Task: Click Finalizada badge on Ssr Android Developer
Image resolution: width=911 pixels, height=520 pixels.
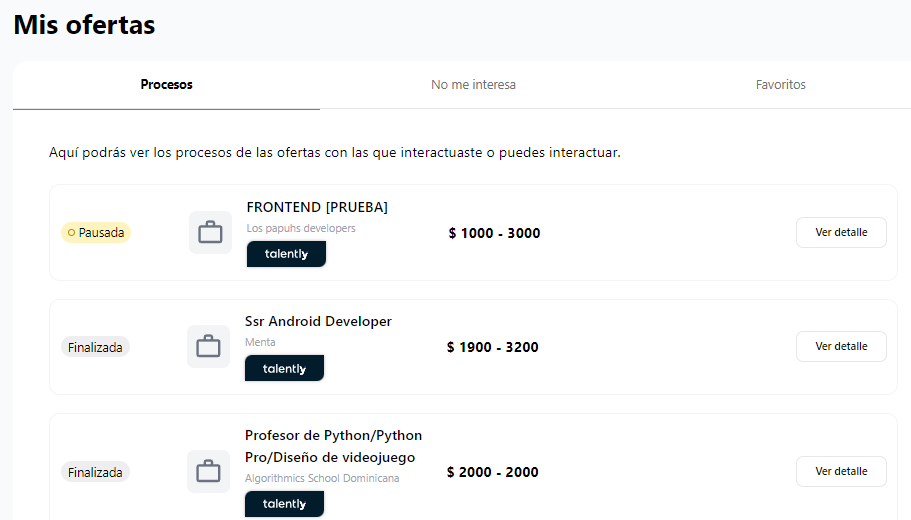Action: click(x=95, y=347)
